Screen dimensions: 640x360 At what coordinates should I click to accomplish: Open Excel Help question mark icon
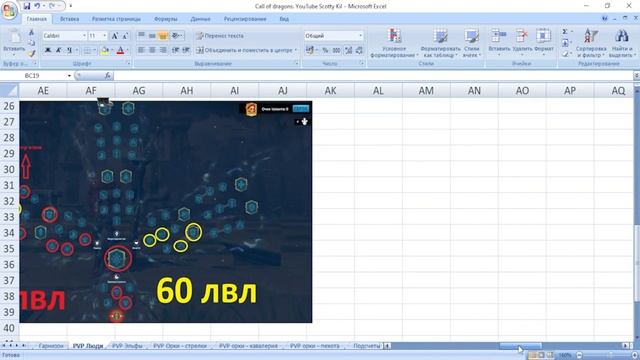pos(605,18)
